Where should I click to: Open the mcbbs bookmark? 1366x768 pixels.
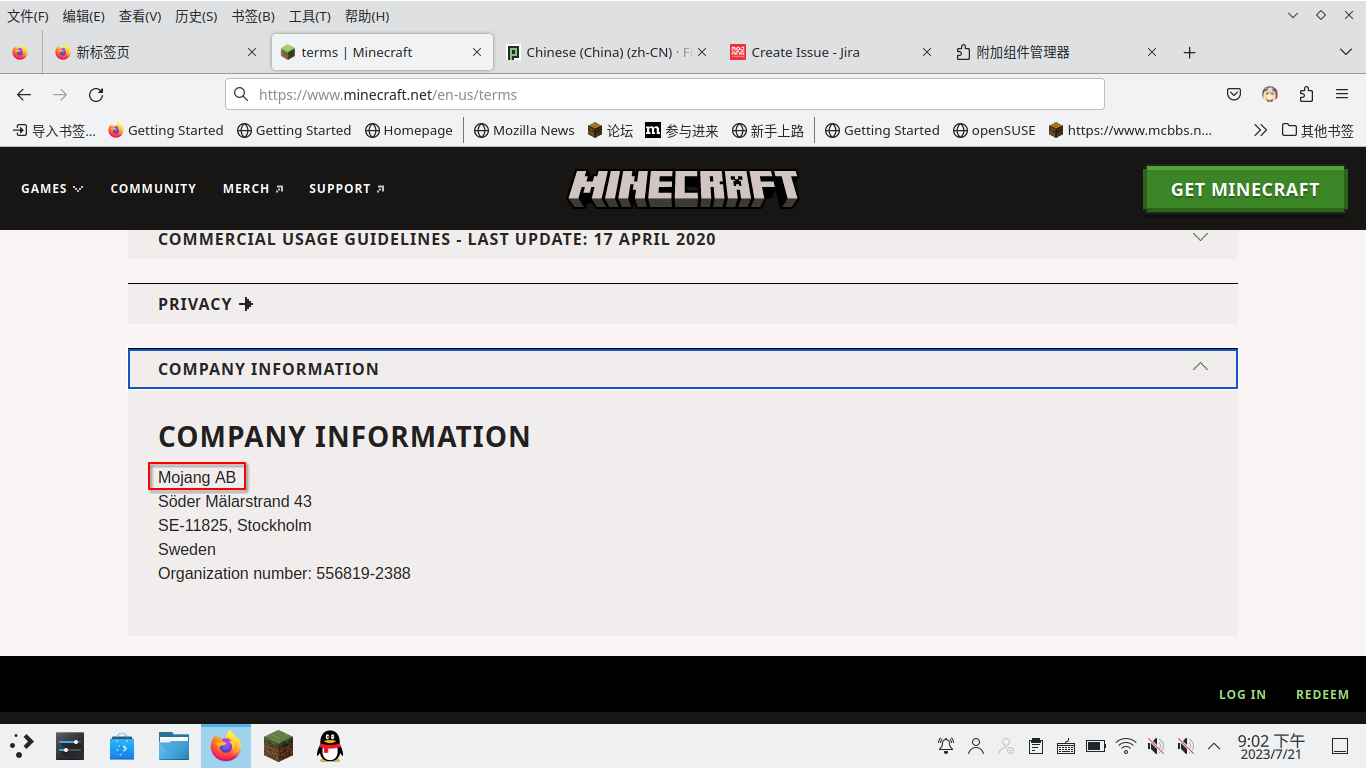pos(1130,130)
